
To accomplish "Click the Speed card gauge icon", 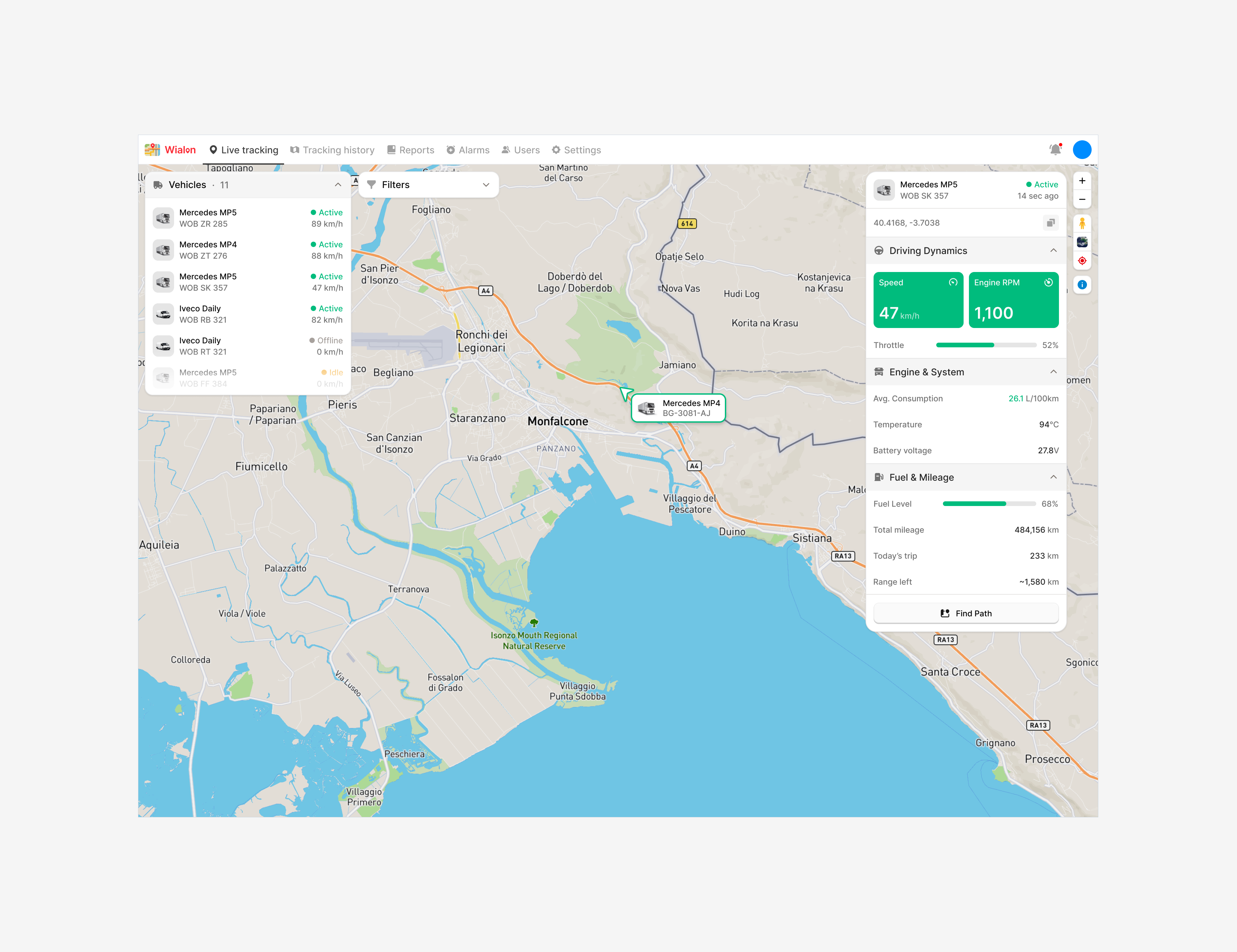I will [953, 282].
